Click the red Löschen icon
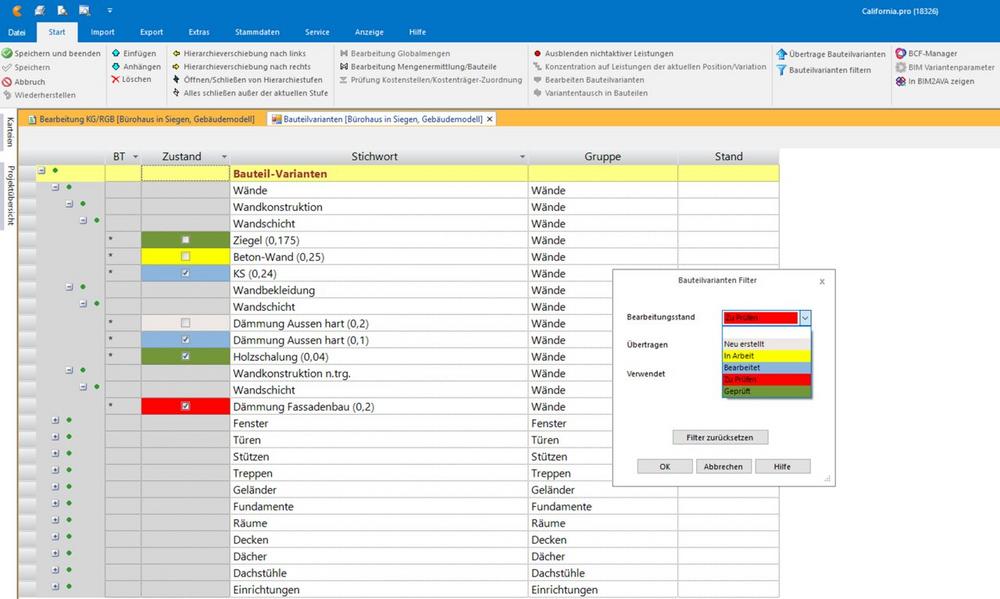Screen dimensions: 1000x599 (116, 78)
